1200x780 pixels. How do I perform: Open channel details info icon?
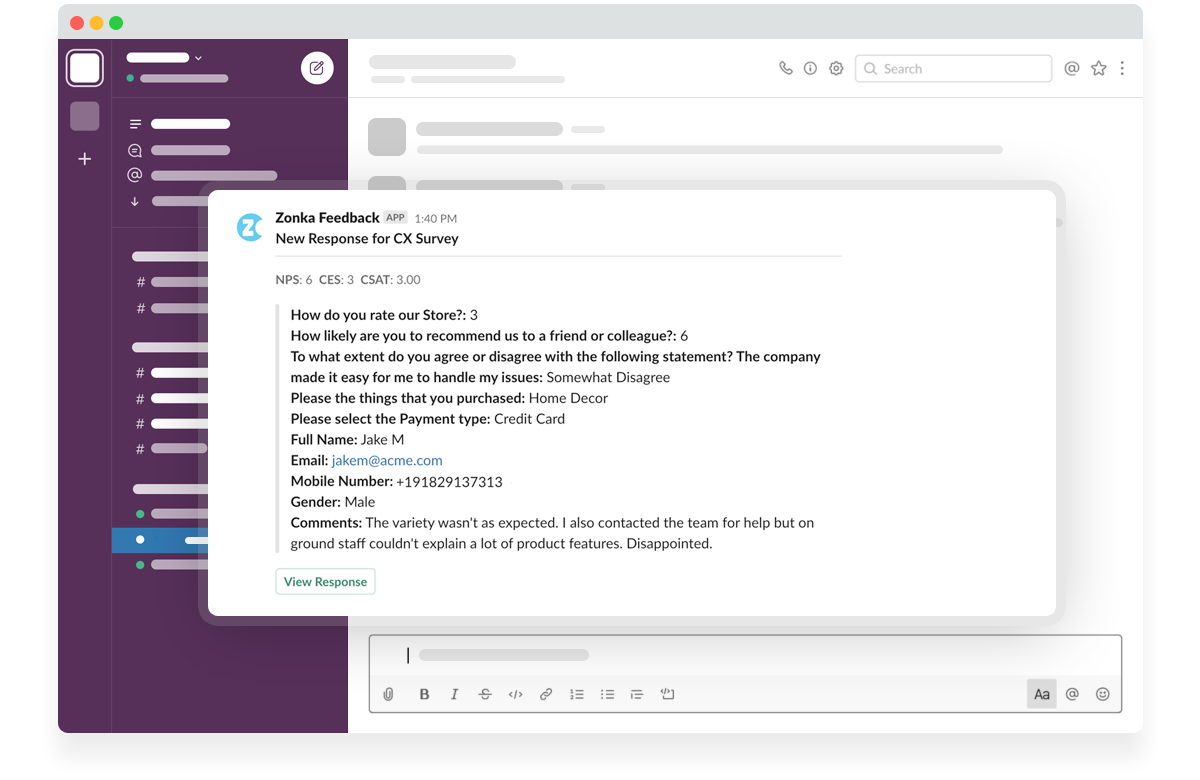coord(810,68)
